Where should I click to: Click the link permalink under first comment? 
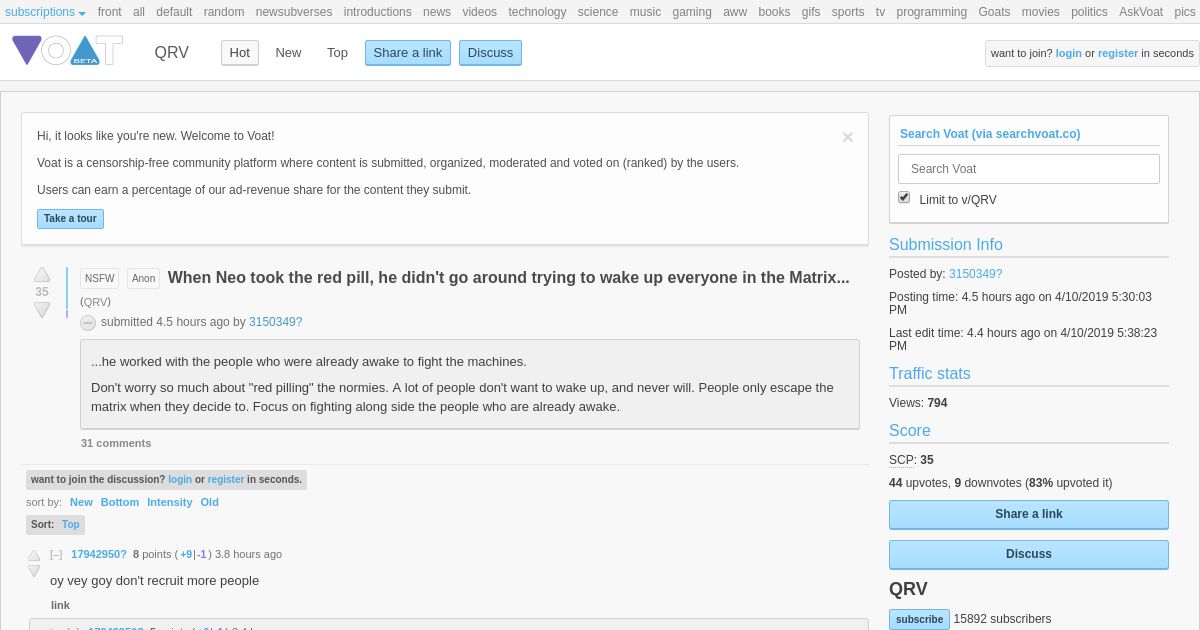pos(60,605)
